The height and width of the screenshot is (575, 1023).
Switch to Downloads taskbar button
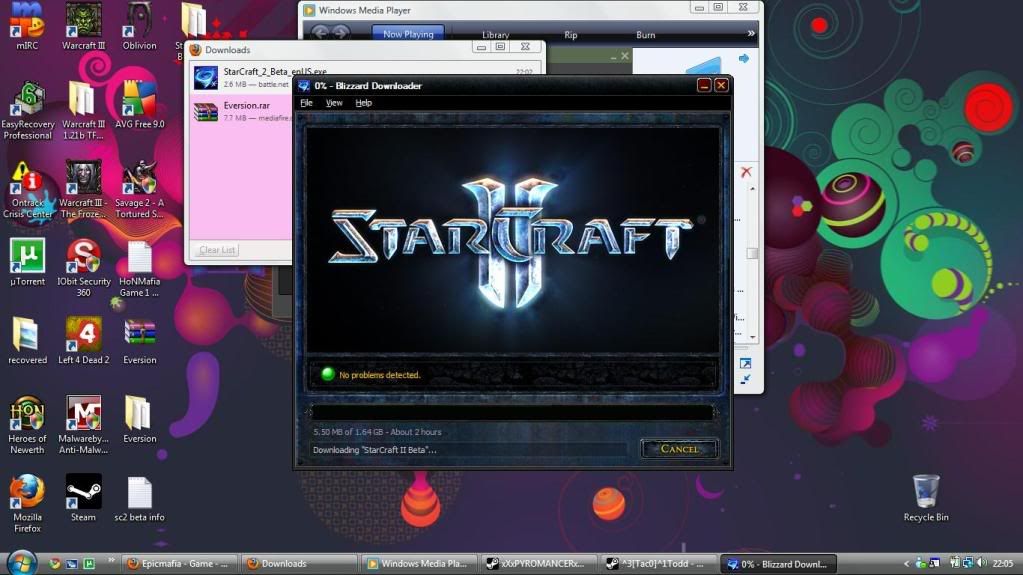point(299,563)
